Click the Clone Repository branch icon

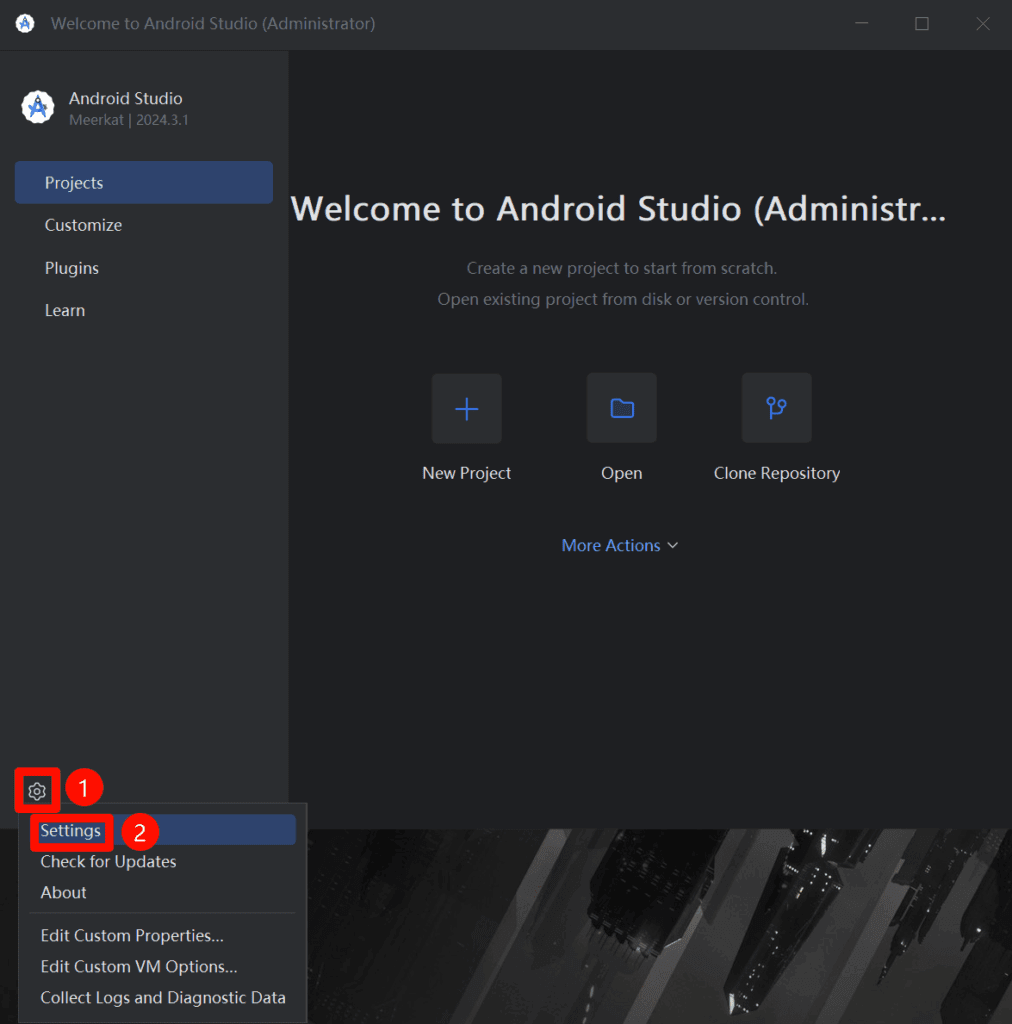point(776,408)
